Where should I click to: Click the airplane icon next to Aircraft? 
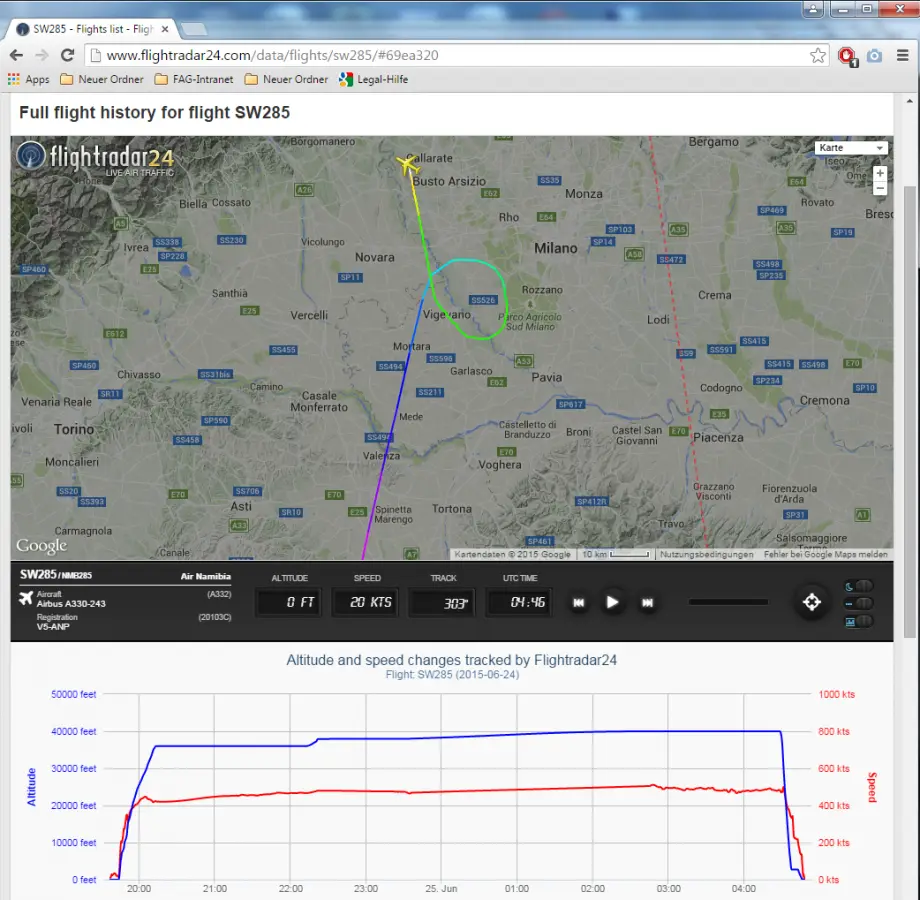pyautogui.click(x=26, y=598)
